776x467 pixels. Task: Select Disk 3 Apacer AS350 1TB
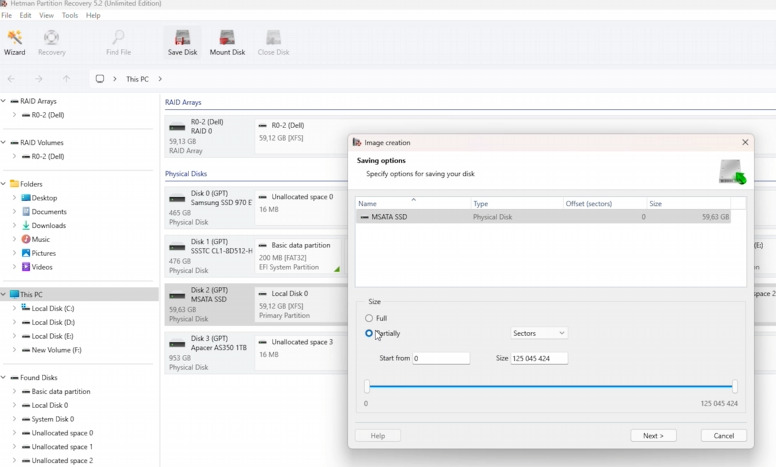[209, 353]
